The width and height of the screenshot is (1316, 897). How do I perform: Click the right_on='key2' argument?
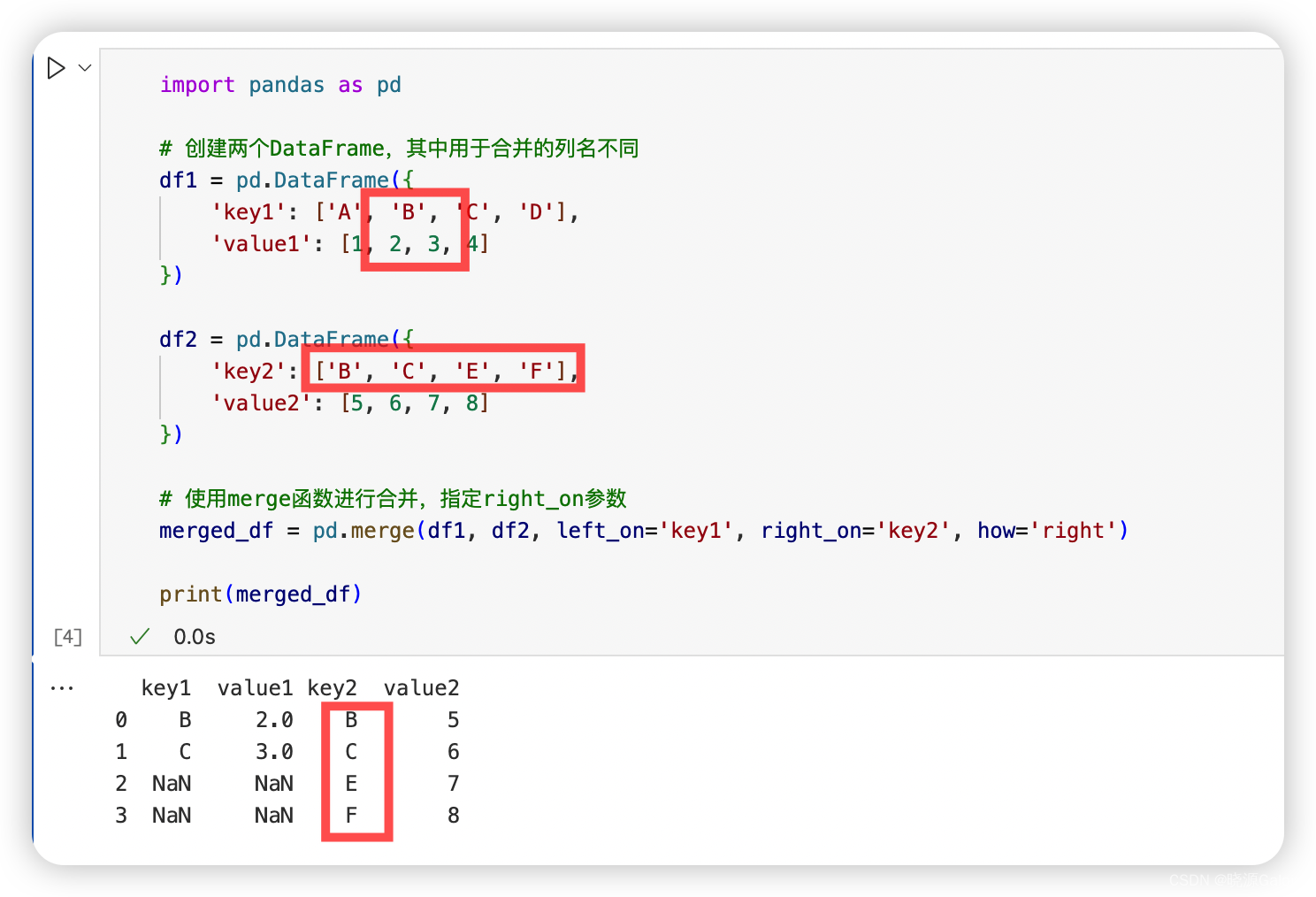point(855,531)
